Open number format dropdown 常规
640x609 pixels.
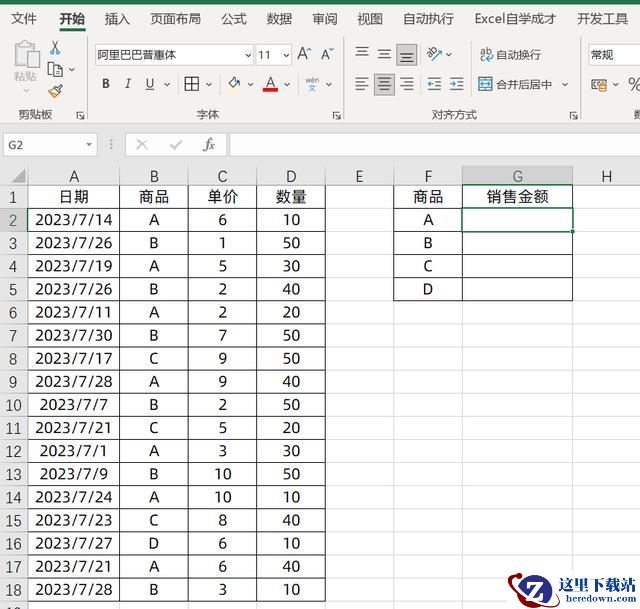[614, 55]
